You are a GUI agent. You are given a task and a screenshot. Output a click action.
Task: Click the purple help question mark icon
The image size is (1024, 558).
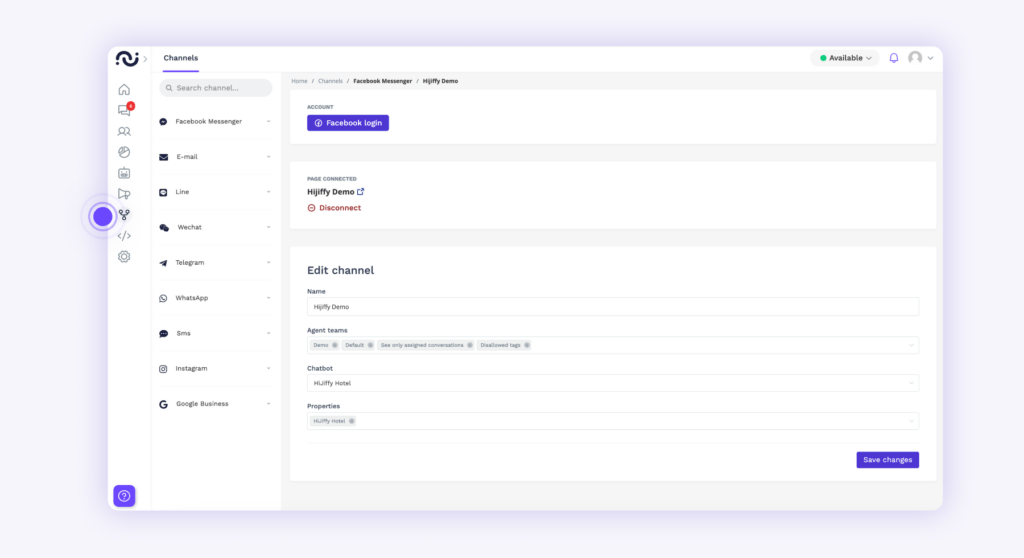[x=124, y=495]
